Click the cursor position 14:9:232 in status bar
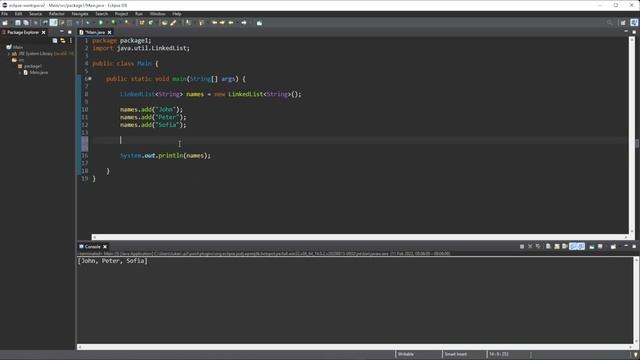This screenshot has height=360, width=640. click(x=498, y=354)
